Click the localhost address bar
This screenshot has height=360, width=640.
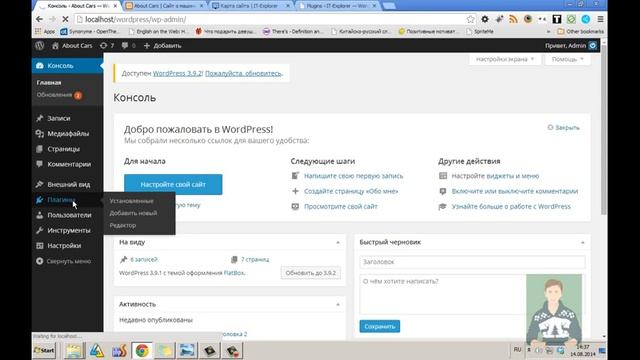(x=269, y=19)
